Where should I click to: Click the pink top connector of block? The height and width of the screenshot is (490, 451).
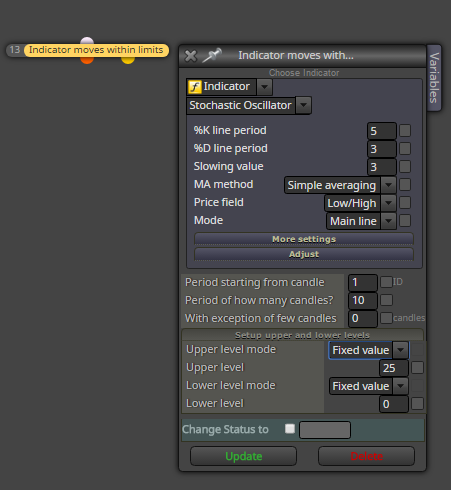(x=87, y=40)
